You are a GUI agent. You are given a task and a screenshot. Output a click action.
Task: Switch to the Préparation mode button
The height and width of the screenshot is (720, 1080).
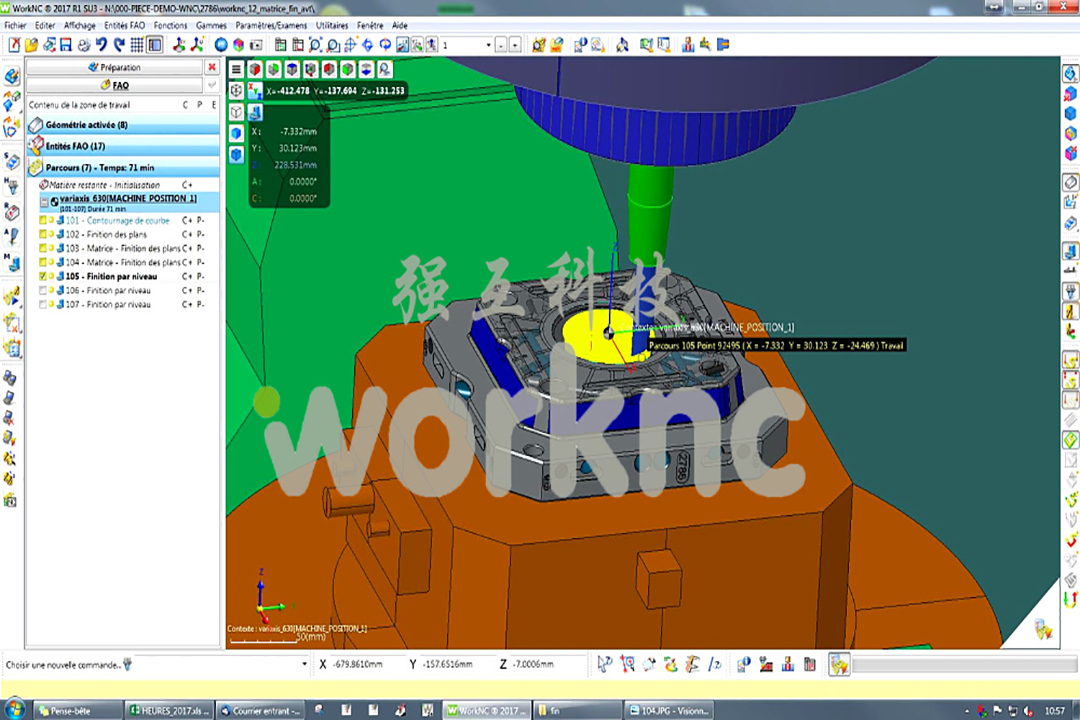tap(114, 68)
